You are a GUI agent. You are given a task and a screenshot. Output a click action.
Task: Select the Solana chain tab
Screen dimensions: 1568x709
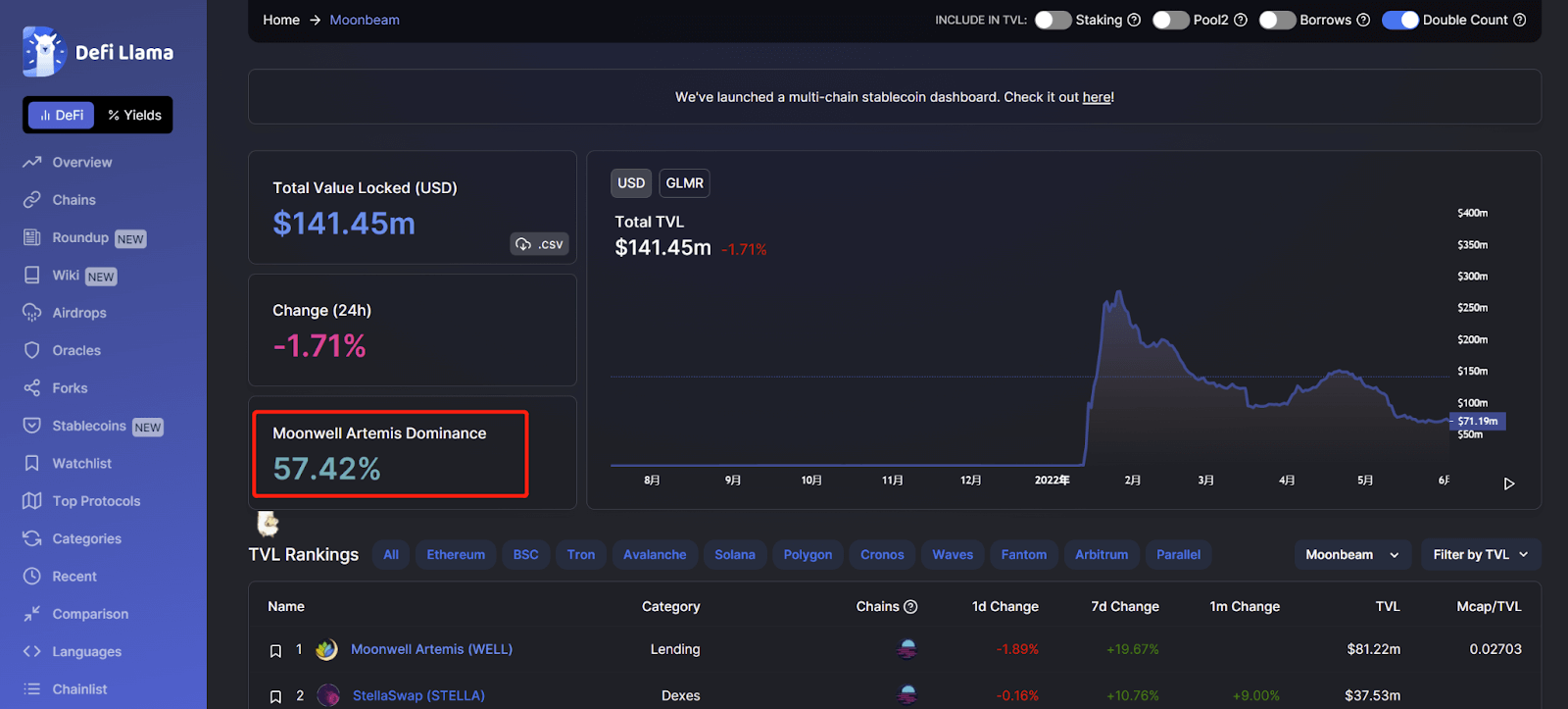(735, 555)
